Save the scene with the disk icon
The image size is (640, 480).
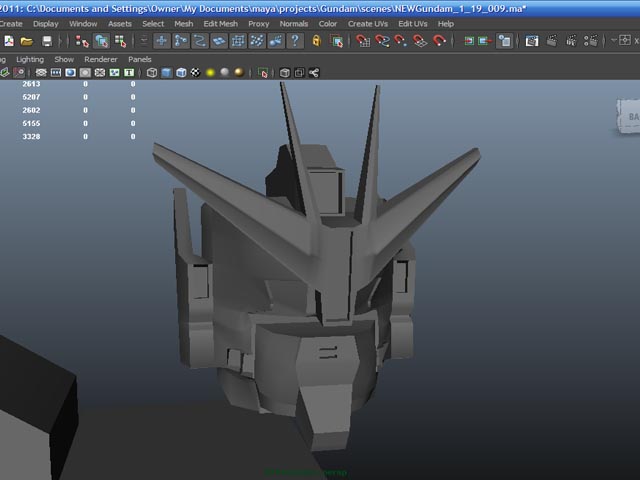tap(47, 41)
